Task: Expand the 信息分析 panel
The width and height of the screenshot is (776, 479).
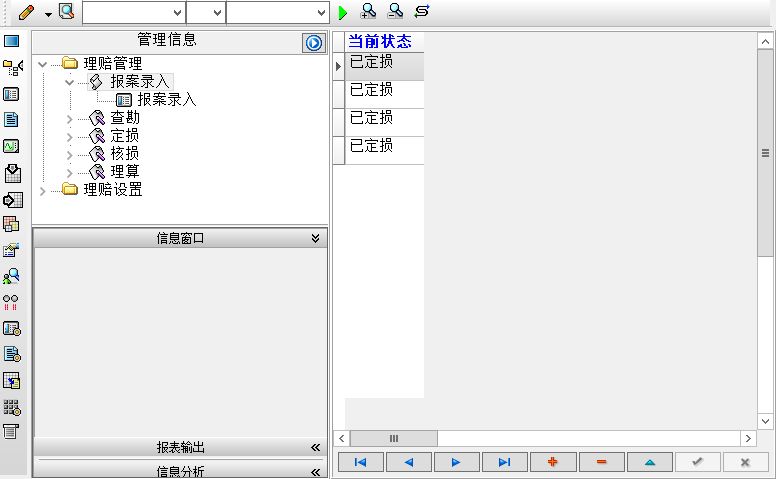Action: 316,472
